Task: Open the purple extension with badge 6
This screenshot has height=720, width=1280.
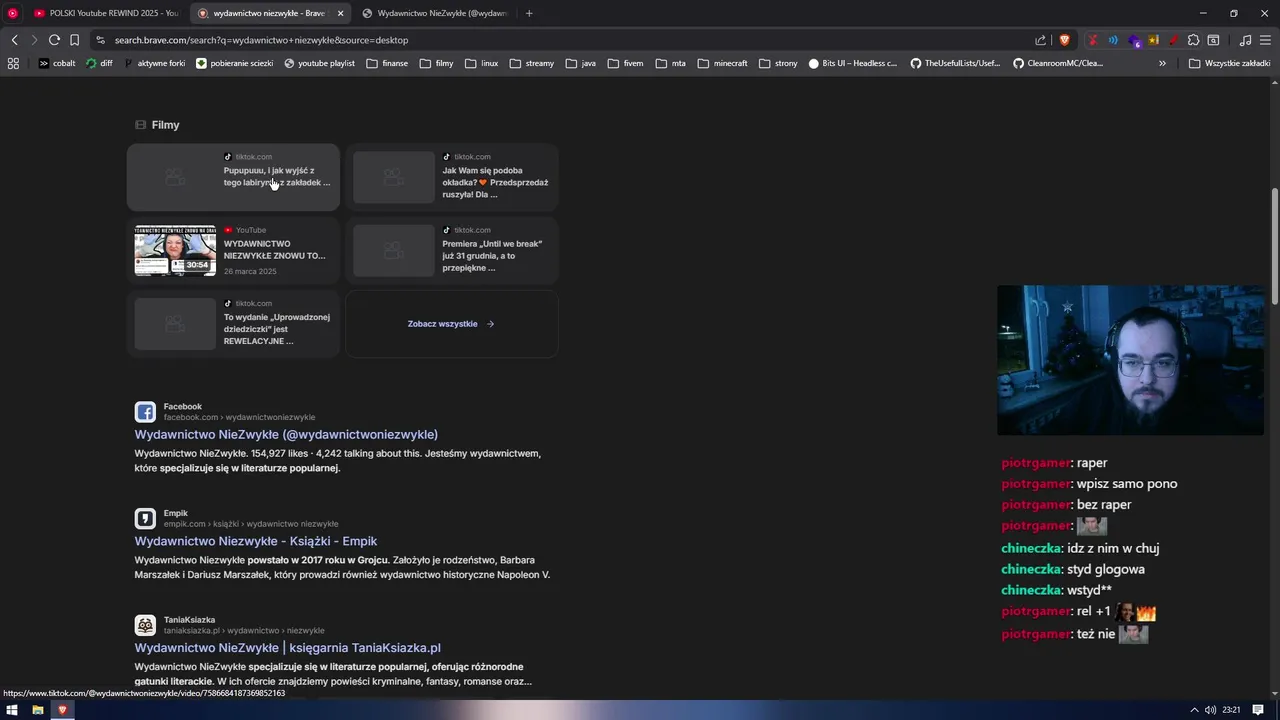Action: point(1134,41)
